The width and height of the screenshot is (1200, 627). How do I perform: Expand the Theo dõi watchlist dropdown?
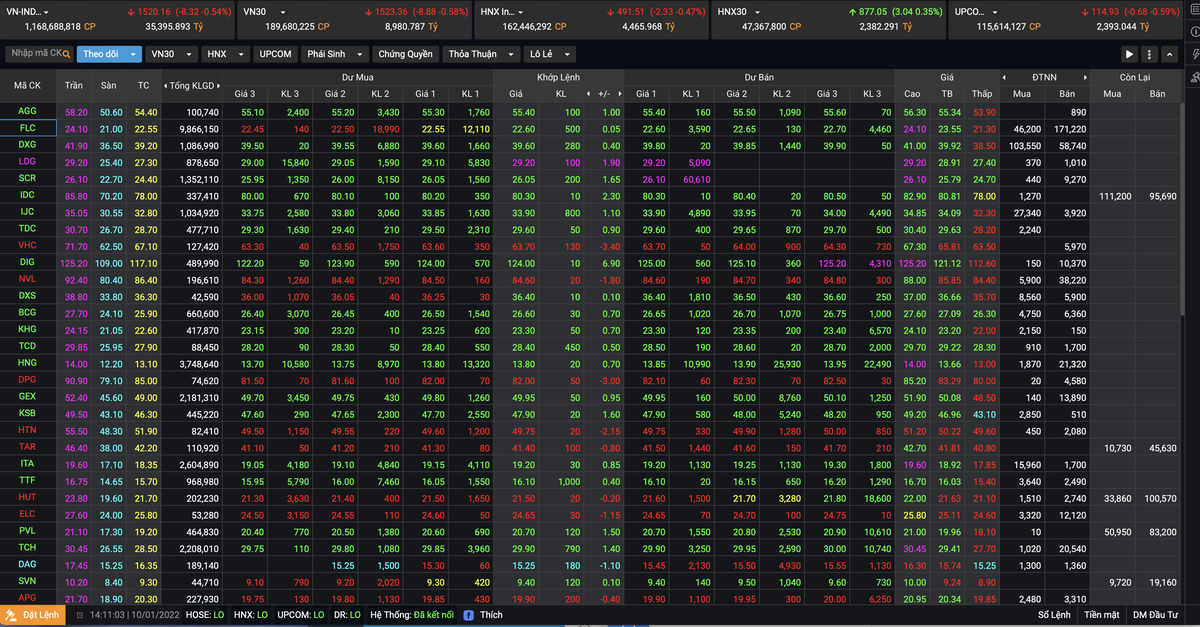[132, 54]
